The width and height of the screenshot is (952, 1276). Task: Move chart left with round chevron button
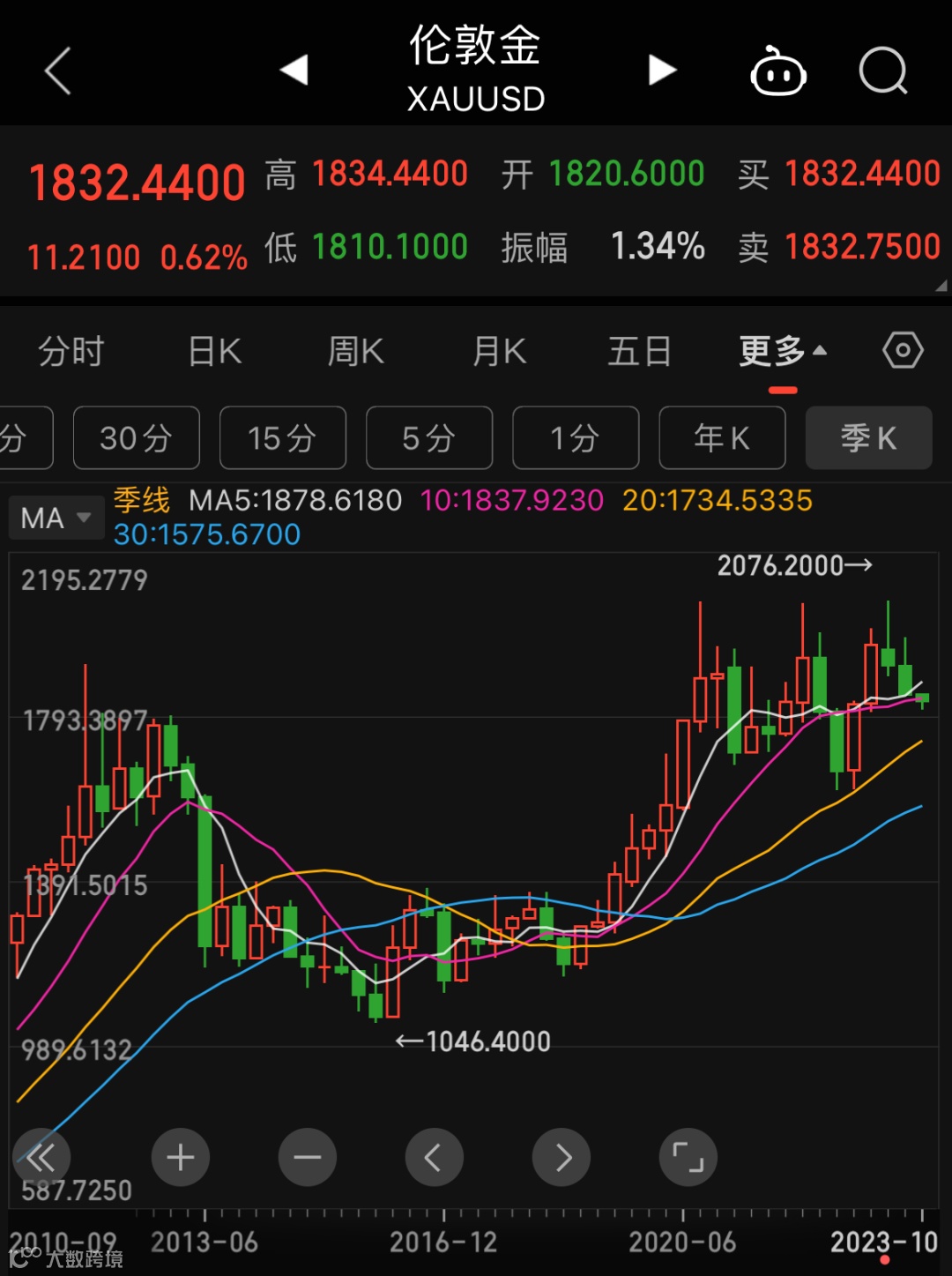pos(435,1157)
